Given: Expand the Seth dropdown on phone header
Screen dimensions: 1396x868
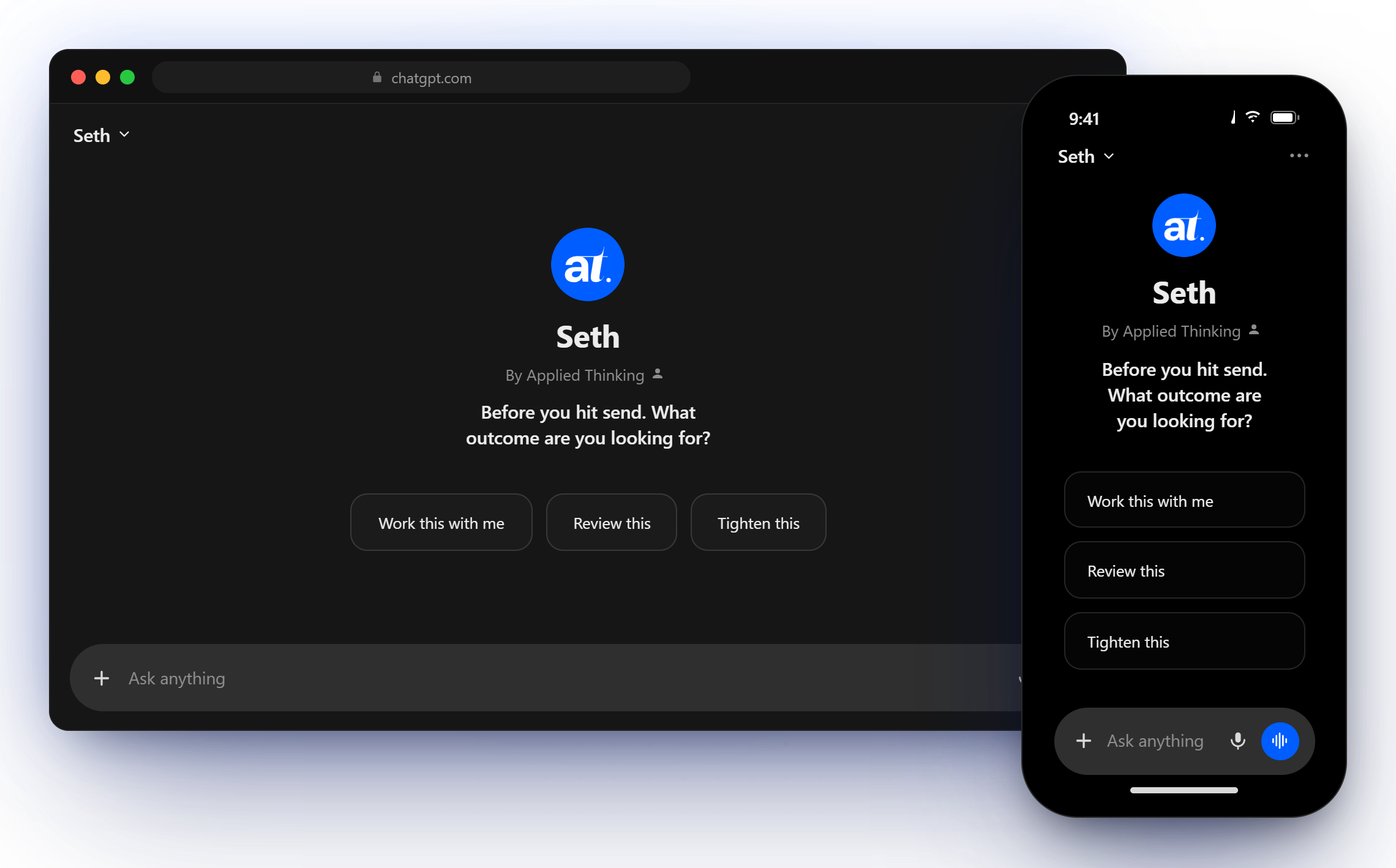Looking at the screenshot, I should [1086, 156].
